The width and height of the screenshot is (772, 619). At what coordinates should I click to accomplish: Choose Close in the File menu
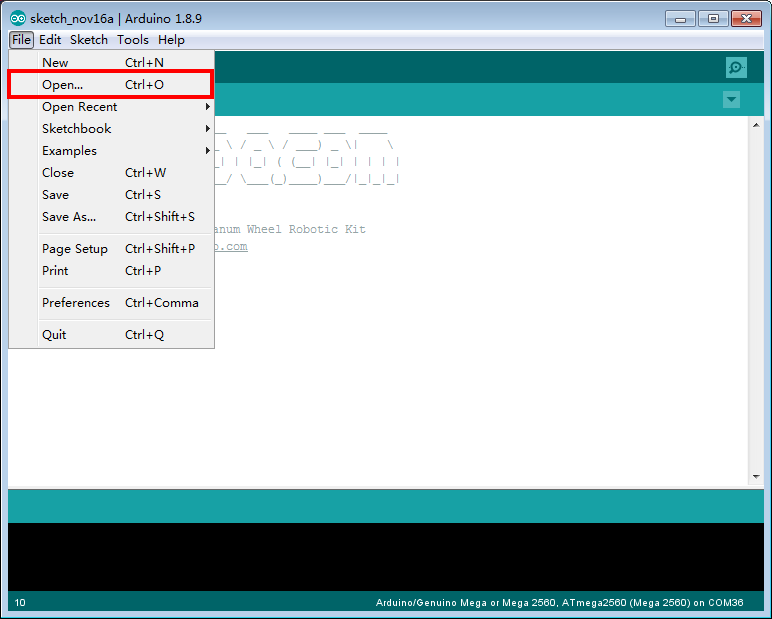(112, 173)
